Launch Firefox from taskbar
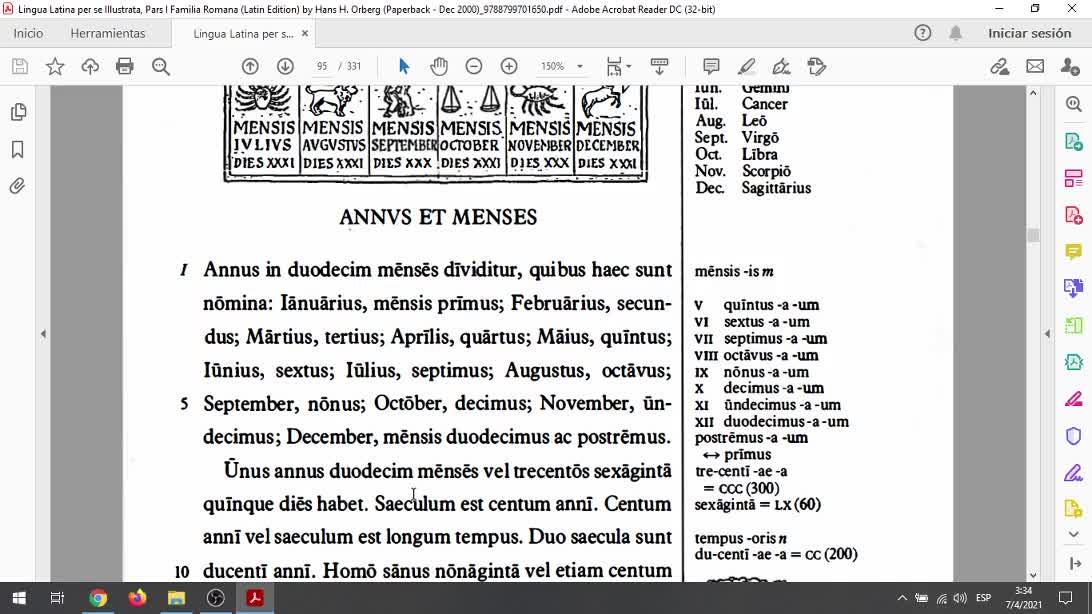The width and height of the screenshot is (1092, 614). pyautogui.click(x=137, y=598)
